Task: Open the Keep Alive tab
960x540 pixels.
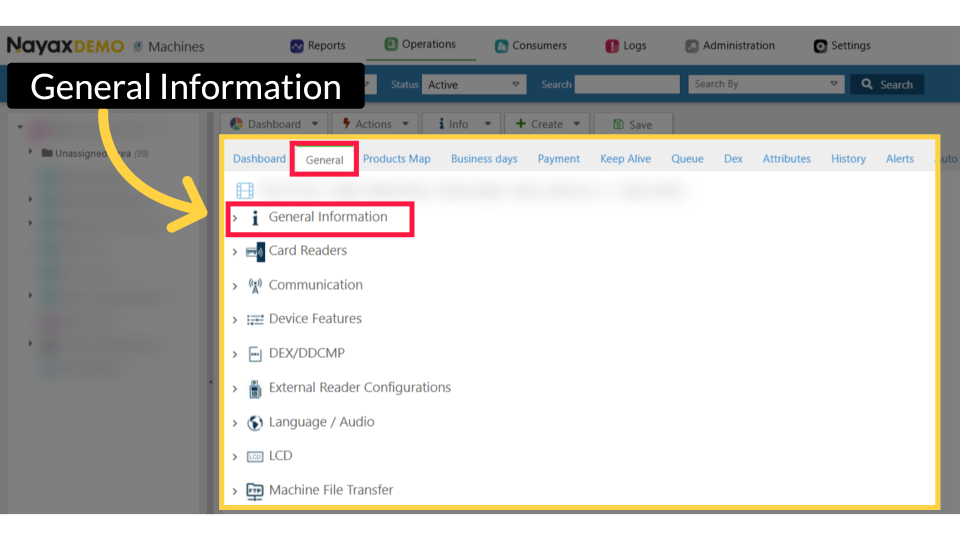Action: (x=625, y=159)
